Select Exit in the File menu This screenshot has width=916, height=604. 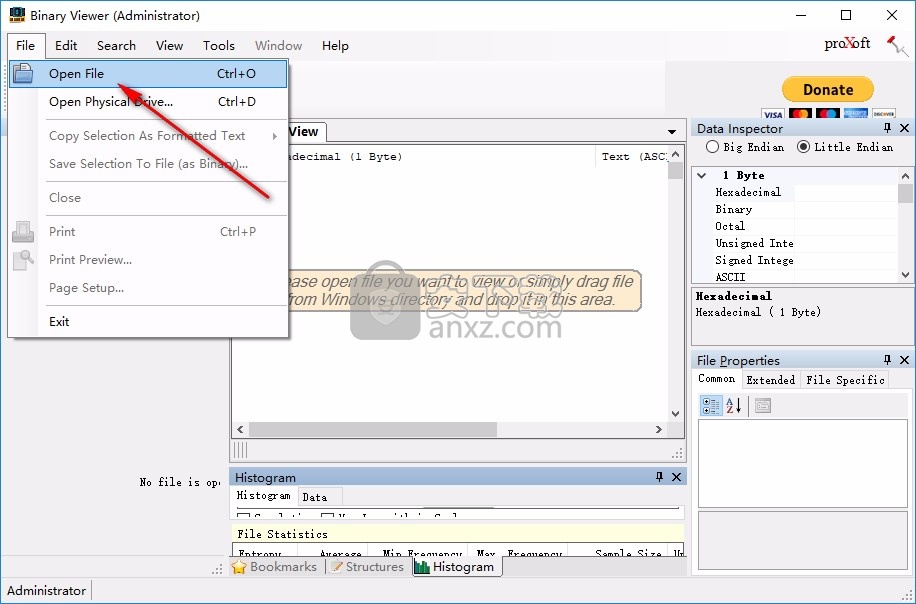(148, 322)
